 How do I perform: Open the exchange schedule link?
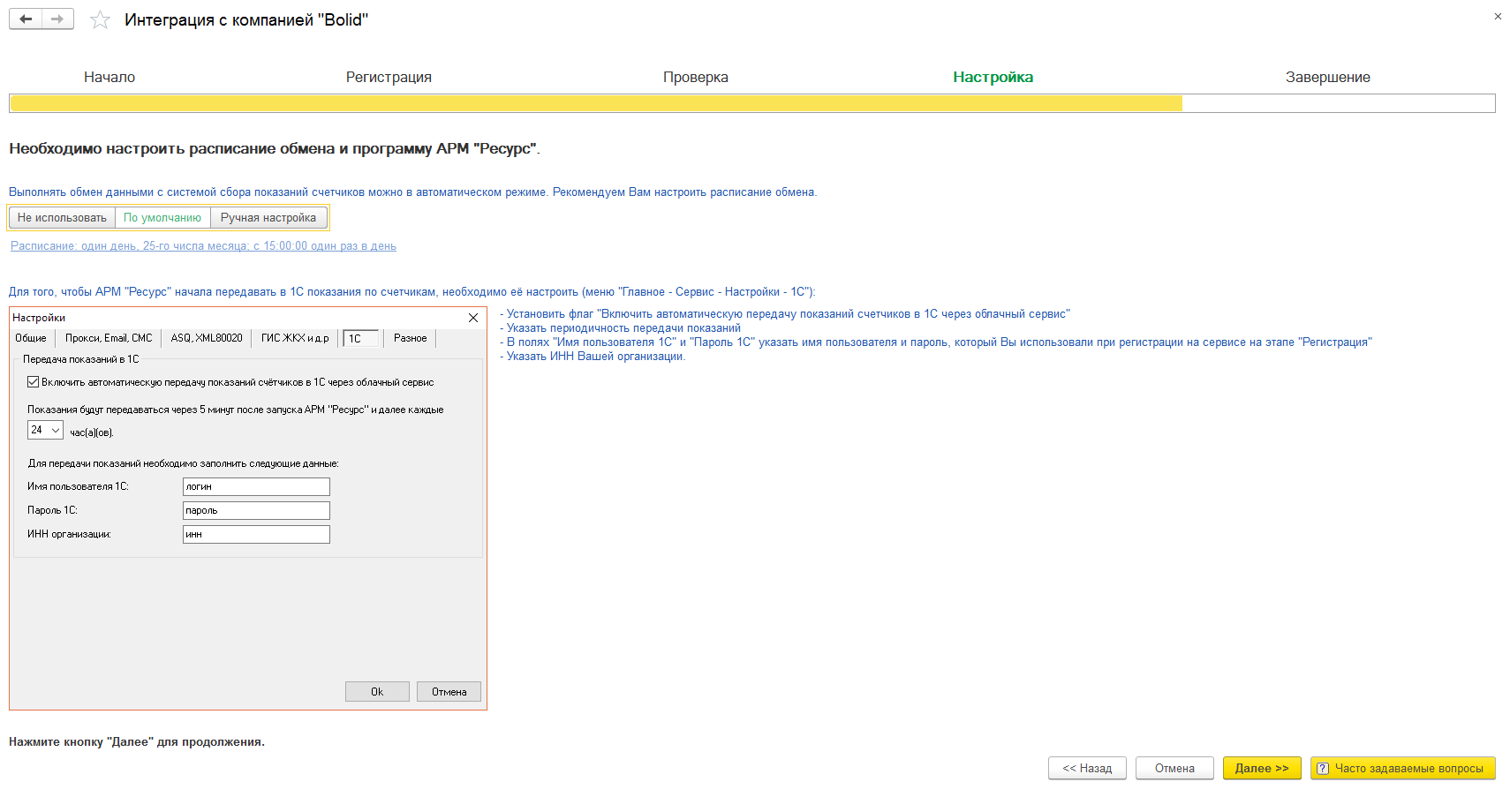(x=203, y=246)
